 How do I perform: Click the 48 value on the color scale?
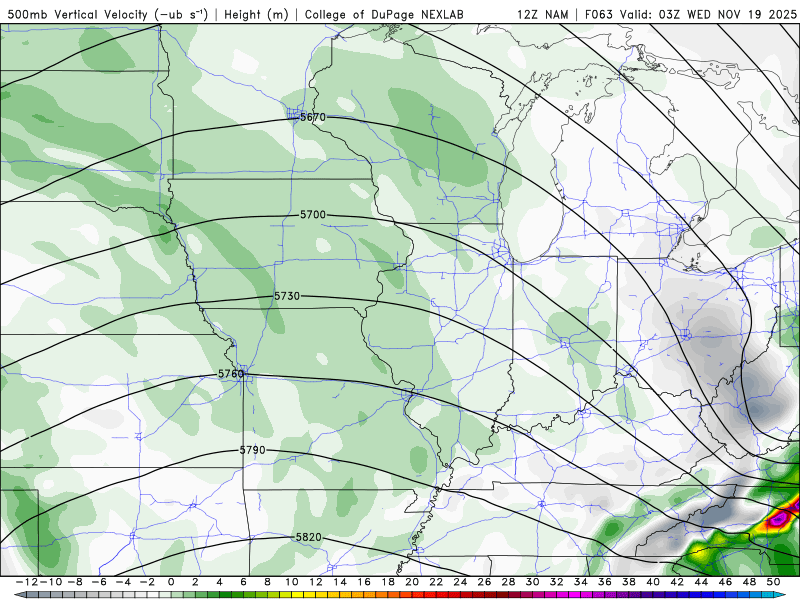point(749,582)
